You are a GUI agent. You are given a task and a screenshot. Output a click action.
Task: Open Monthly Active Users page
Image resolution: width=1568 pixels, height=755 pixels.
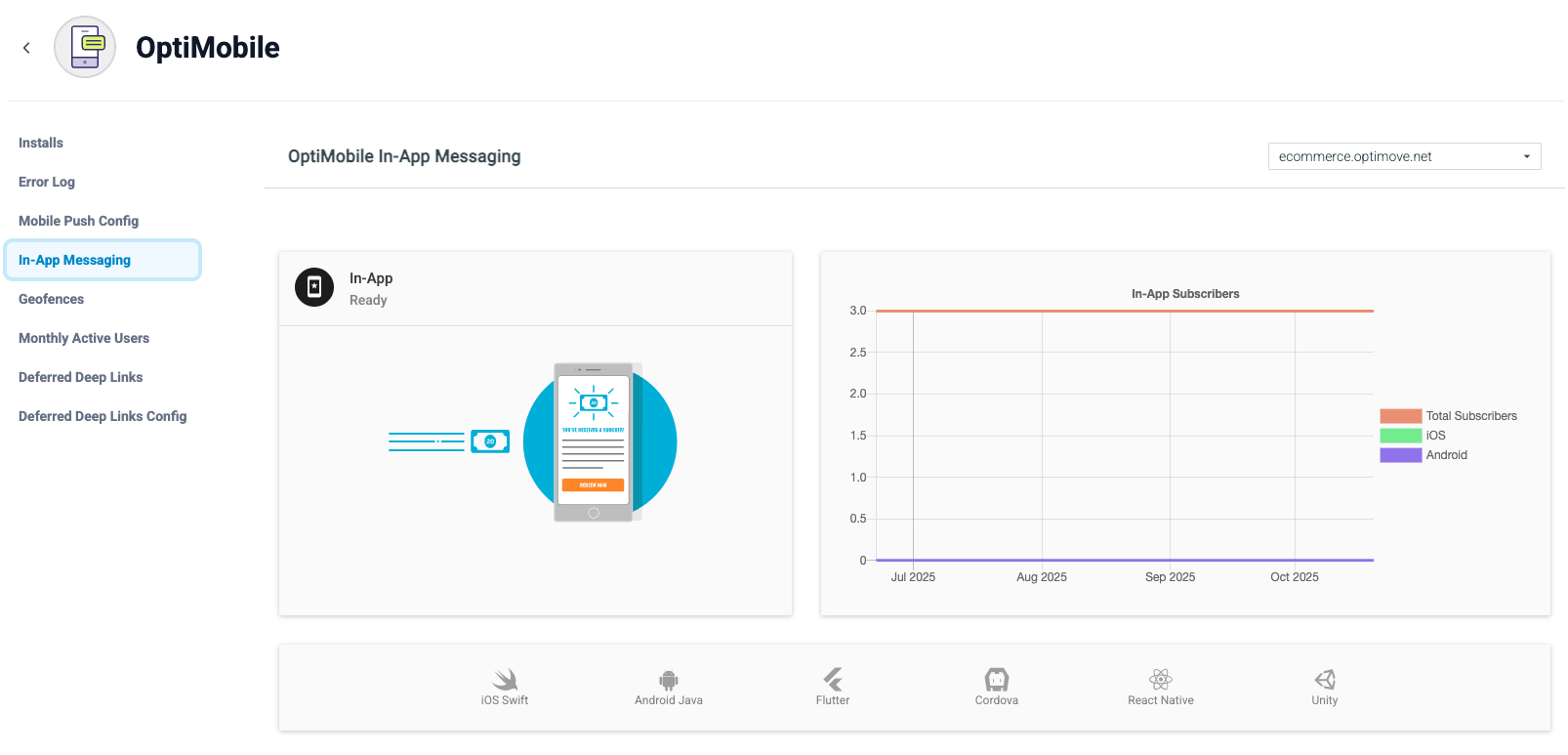84,338
